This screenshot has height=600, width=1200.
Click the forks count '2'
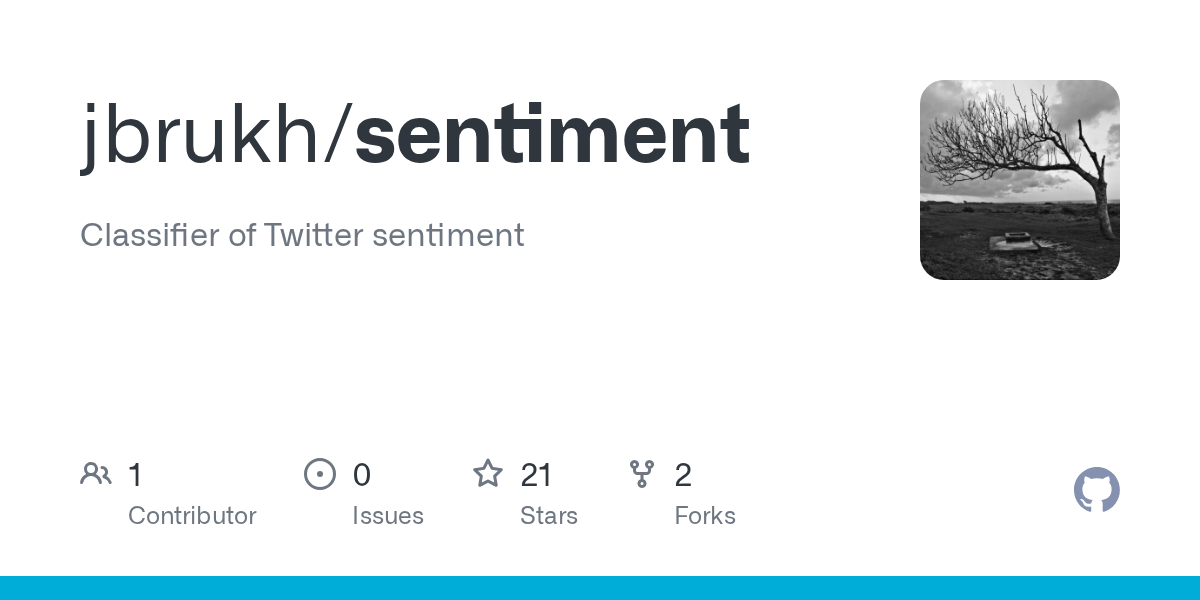click(683, 475)
